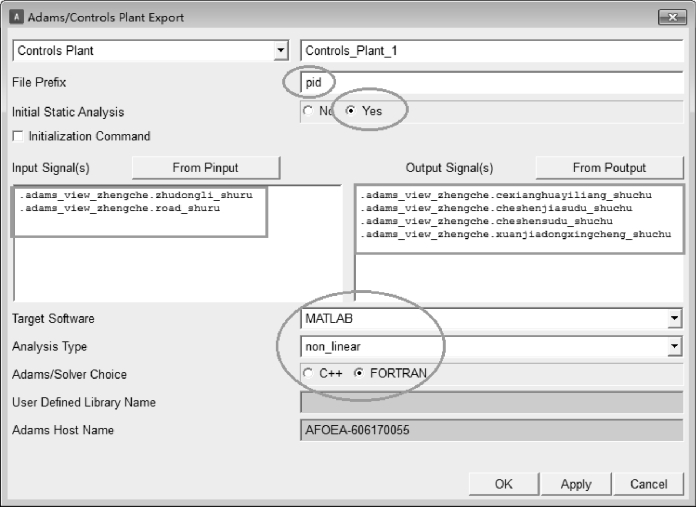Select Yes for Initial Static Analysis
The height and width of the screenshot is (507, 696).
pyautogui.click(x=351, y=111)
